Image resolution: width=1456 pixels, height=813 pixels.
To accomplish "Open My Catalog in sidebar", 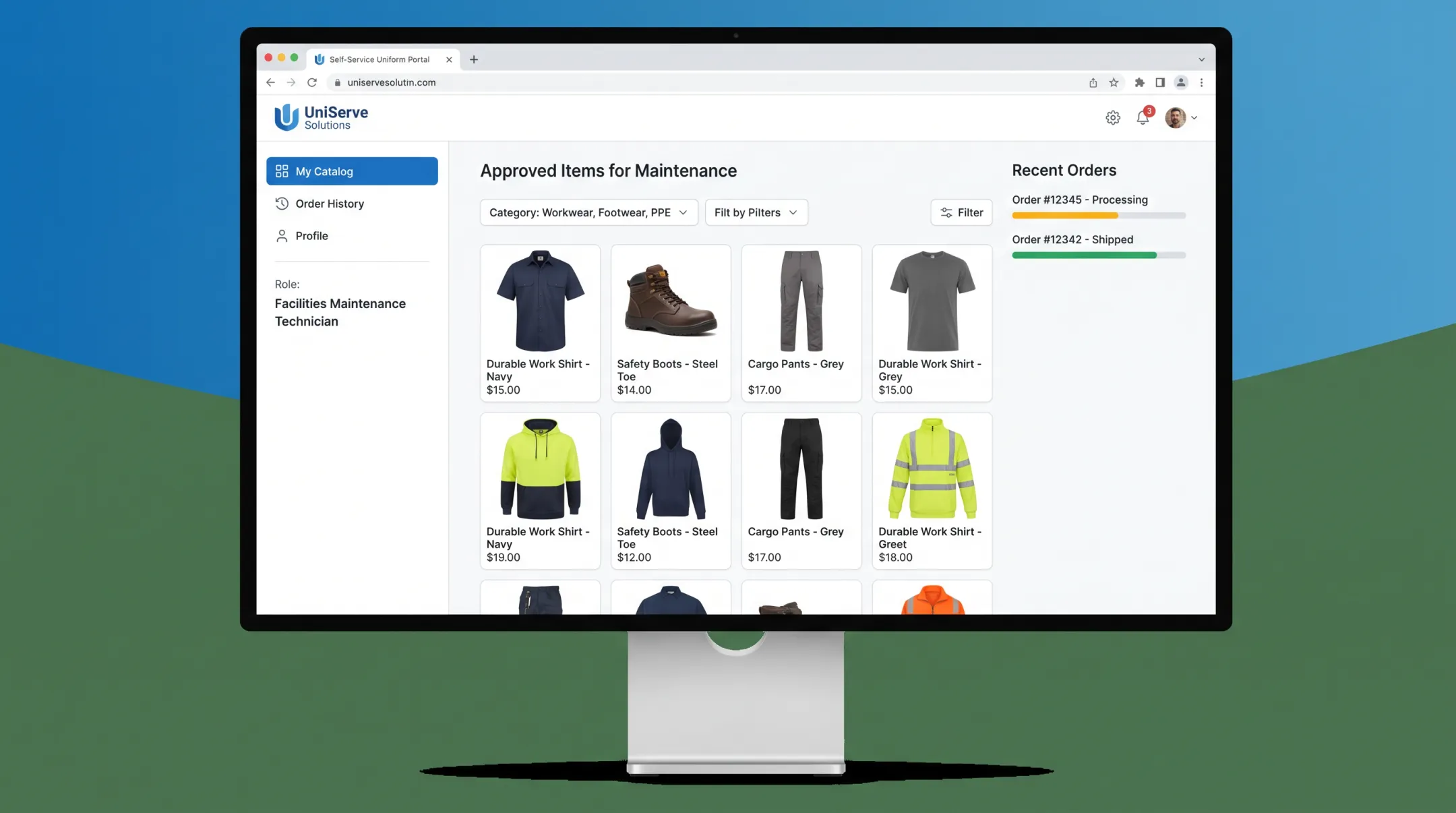I will 352,171.
